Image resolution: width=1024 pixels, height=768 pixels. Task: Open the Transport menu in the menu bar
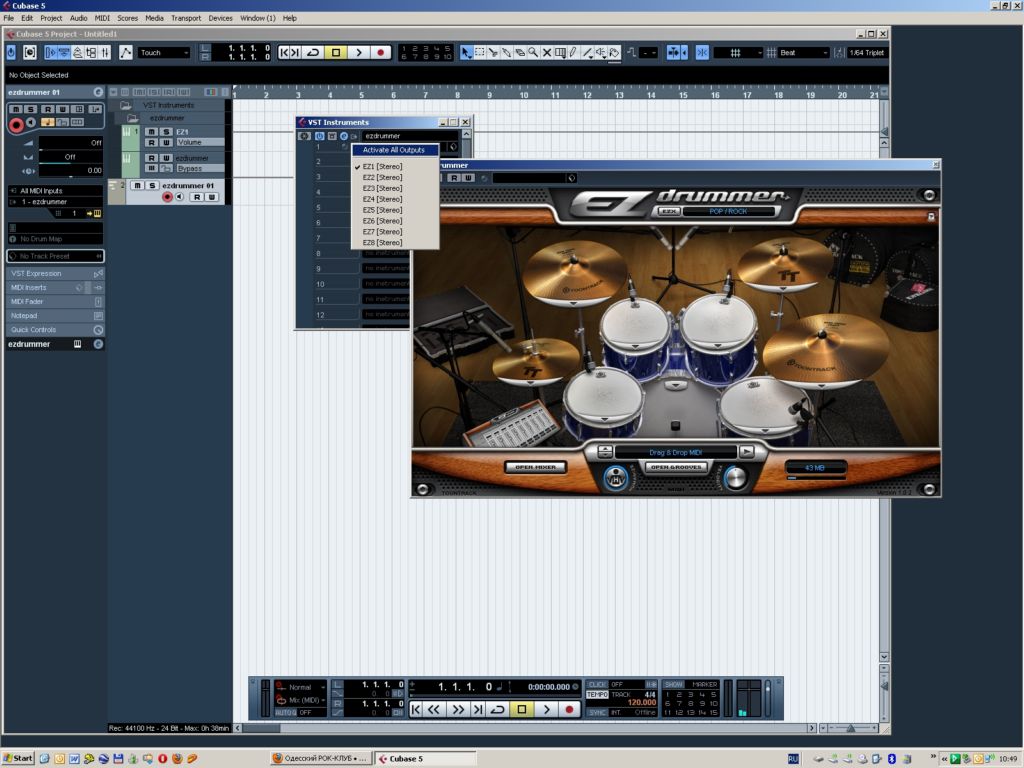186,18
